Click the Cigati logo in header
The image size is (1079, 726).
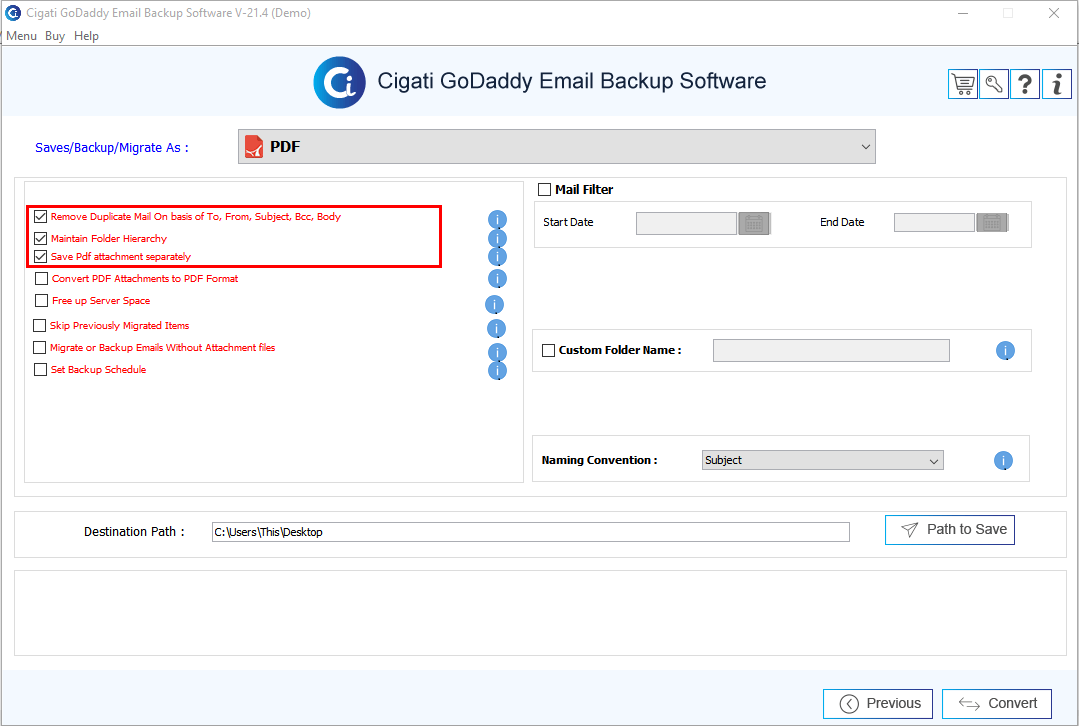(339, 83)
